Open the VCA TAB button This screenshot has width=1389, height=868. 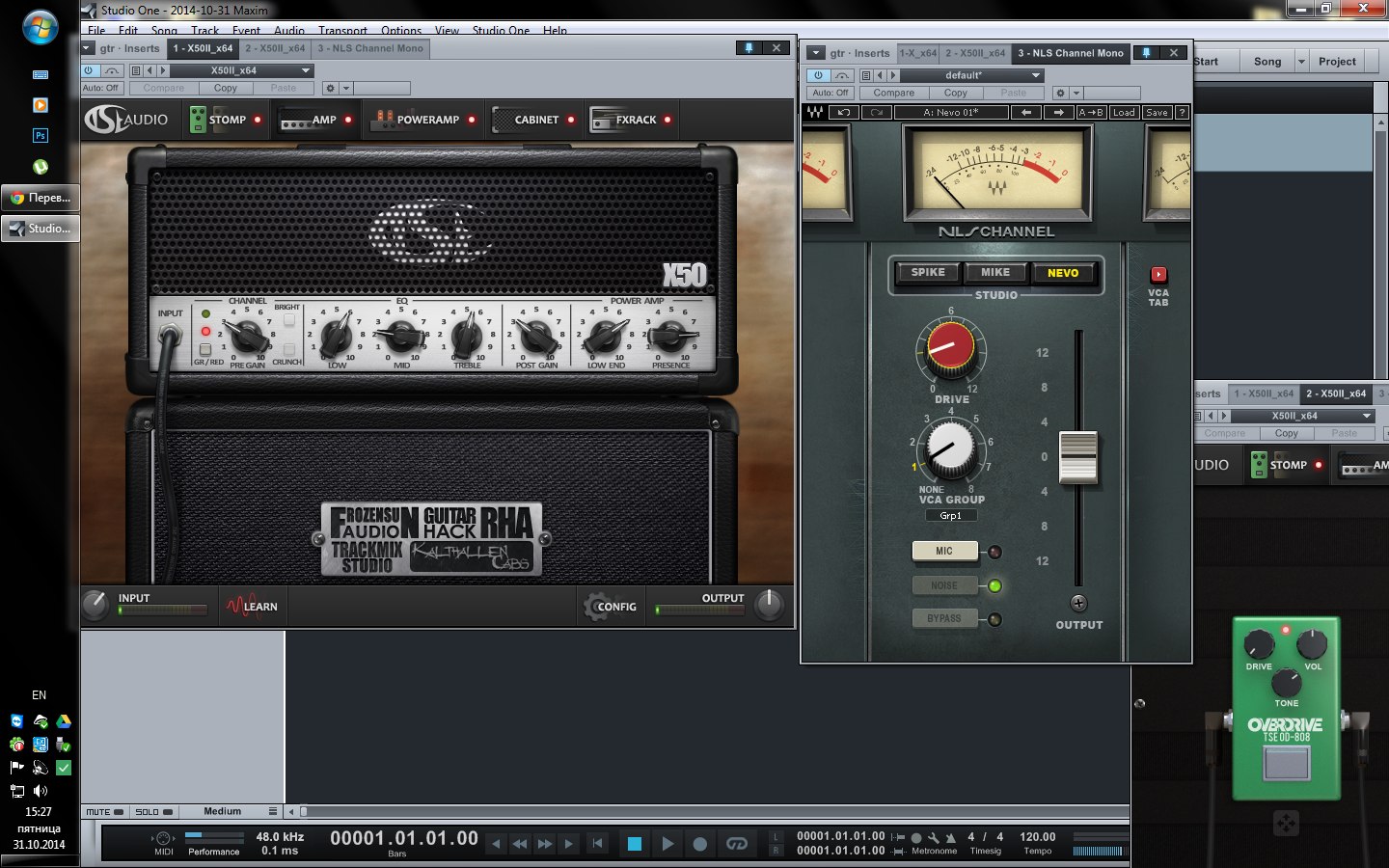click(x=1158, y=275)
